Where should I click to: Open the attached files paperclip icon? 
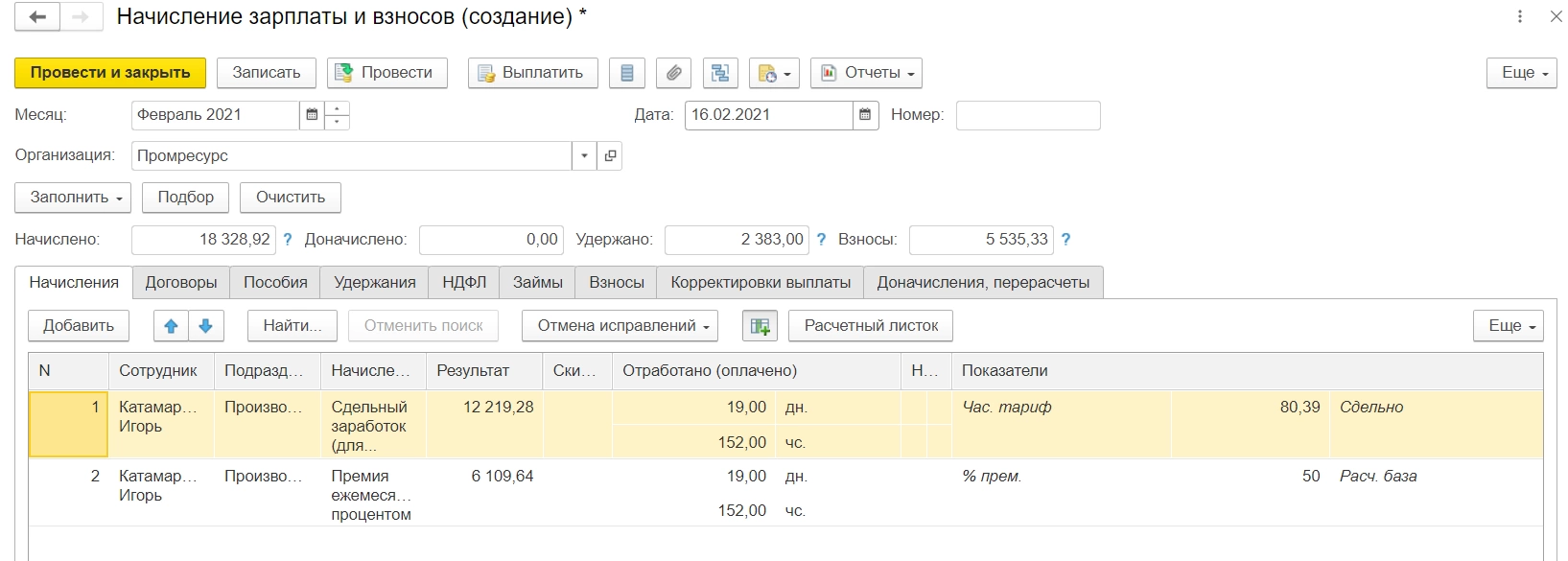coord(674,73)
